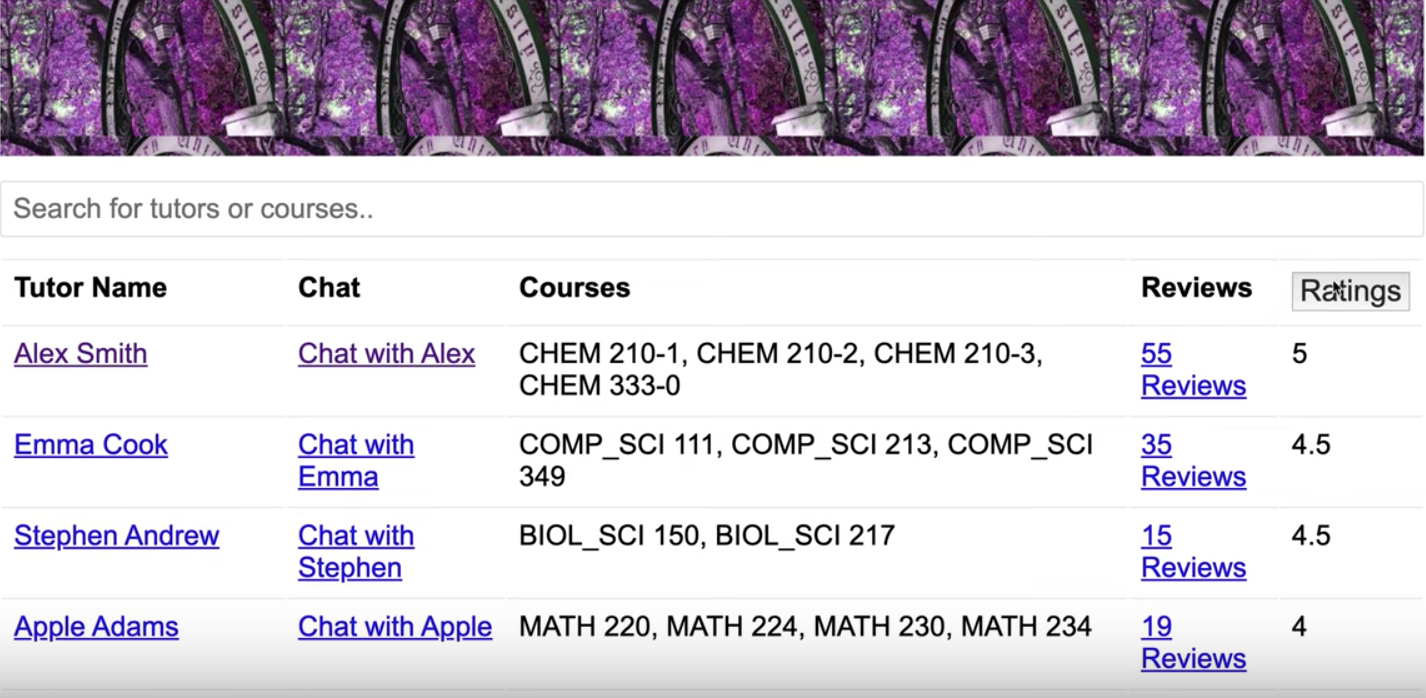
Task: Click the Tutor Name column header
Action: point(90,288)
